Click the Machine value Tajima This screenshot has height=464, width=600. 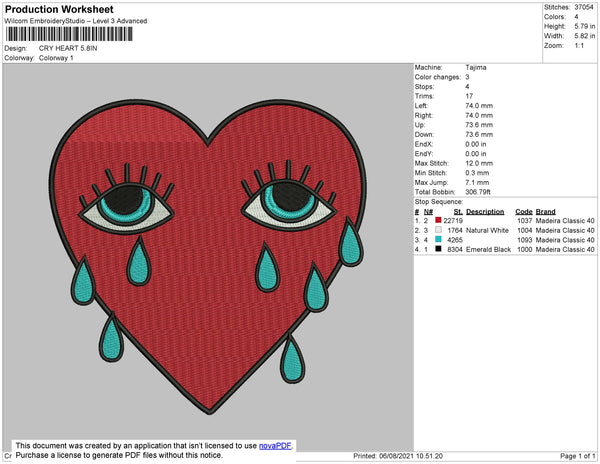pyautogui.click(x=476, y=67)
